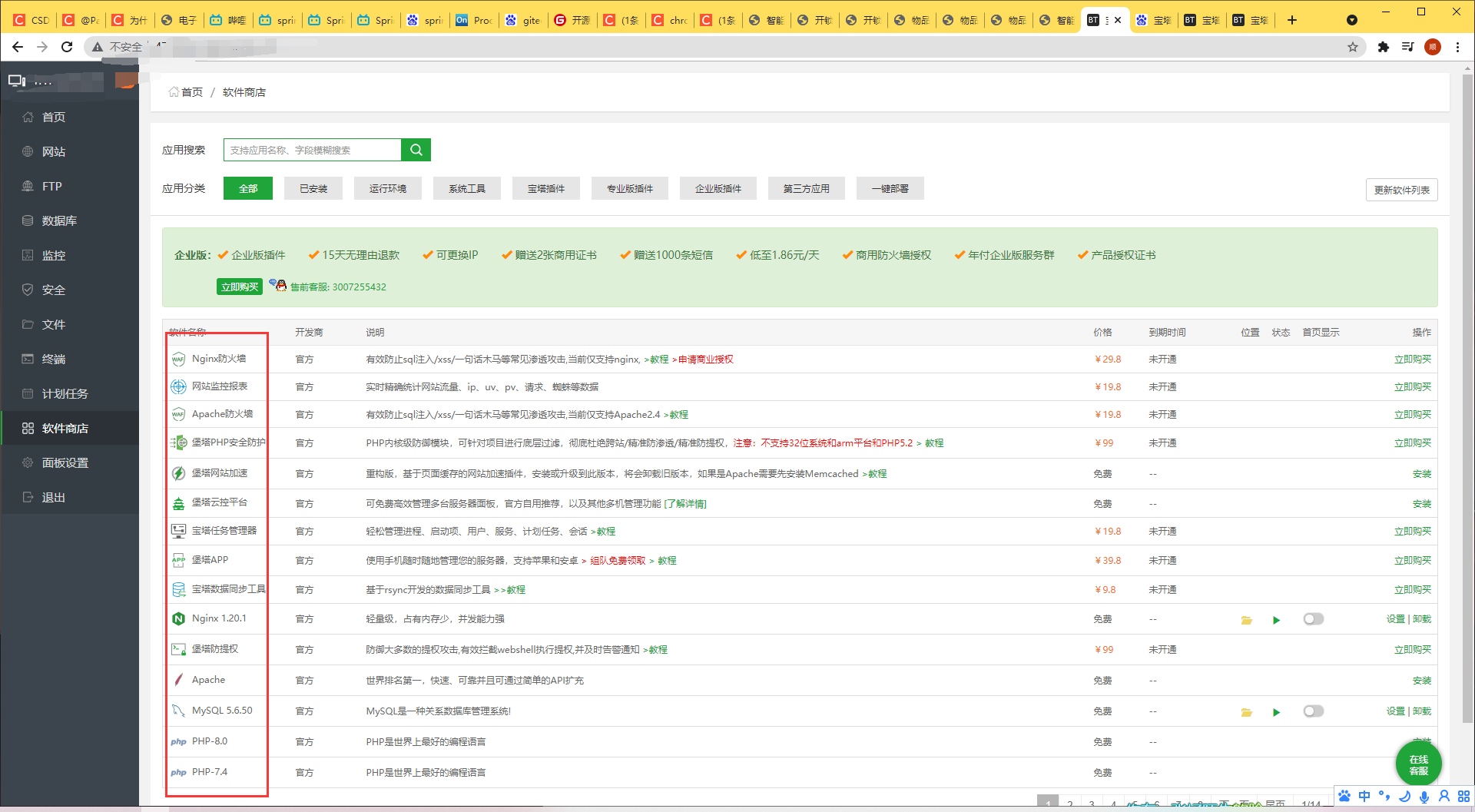1475x812 pixels.
Task: Open the folder icon for MySQL 5.6.50
Action: 1246,712
